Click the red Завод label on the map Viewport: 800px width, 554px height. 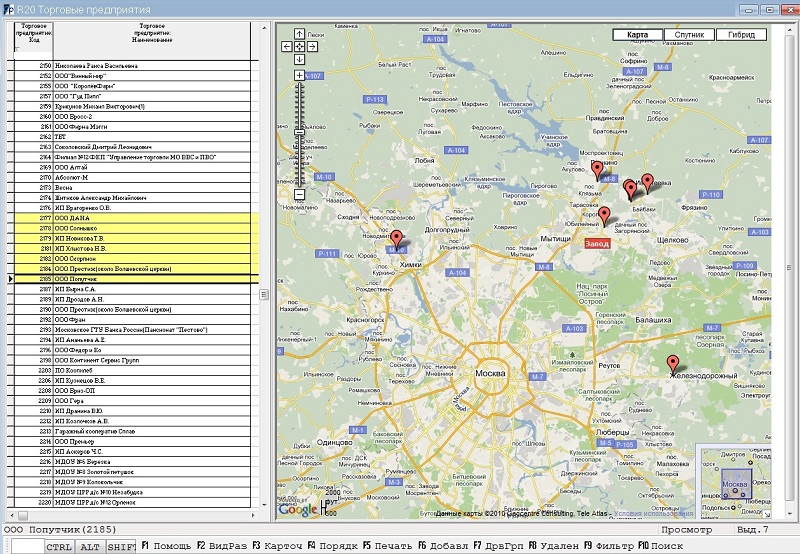[597, 243]
